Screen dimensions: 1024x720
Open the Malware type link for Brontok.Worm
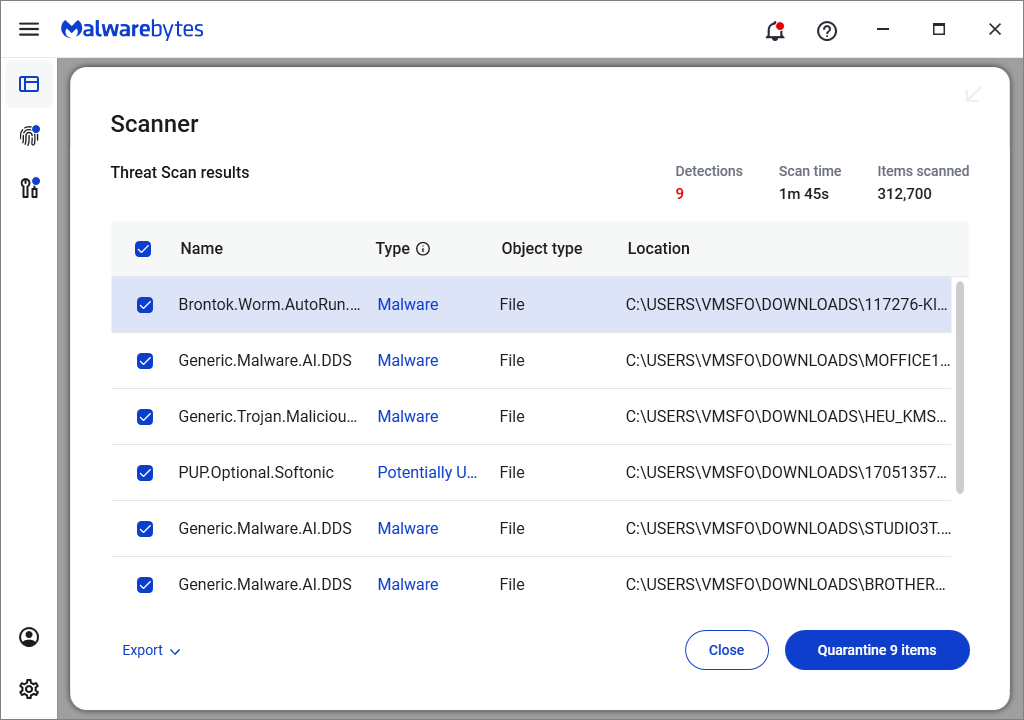(408, 304)
